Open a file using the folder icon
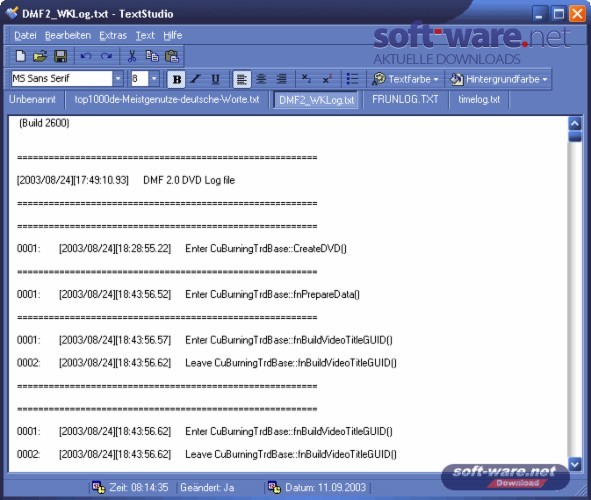 point(40,57)
